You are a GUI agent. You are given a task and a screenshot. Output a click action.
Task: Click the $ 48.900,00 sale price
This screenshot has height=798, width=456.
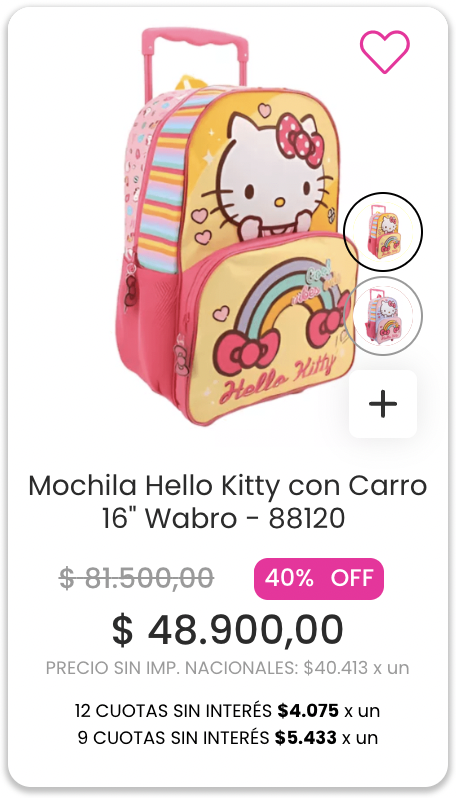tap(227, 630)
